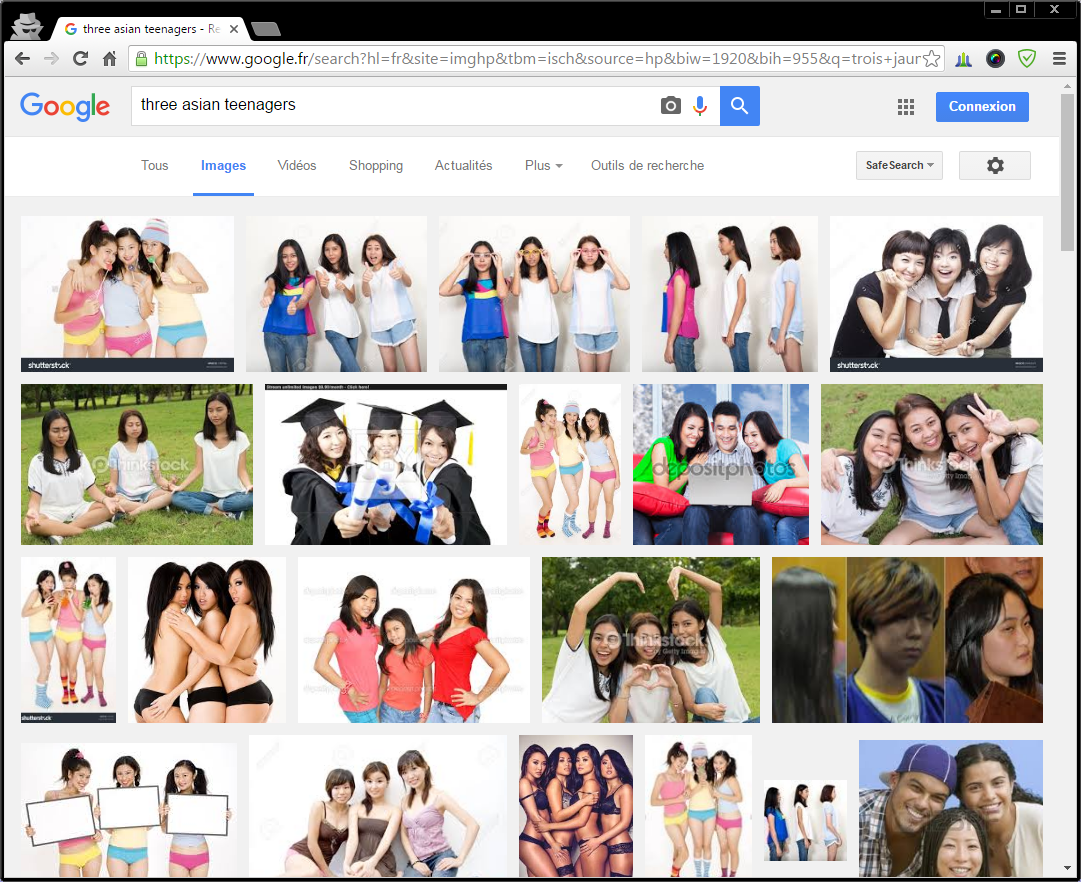This screenshot has height=882, width=1081.
Task: Open the Actualités tab
Action: [463, 166]
